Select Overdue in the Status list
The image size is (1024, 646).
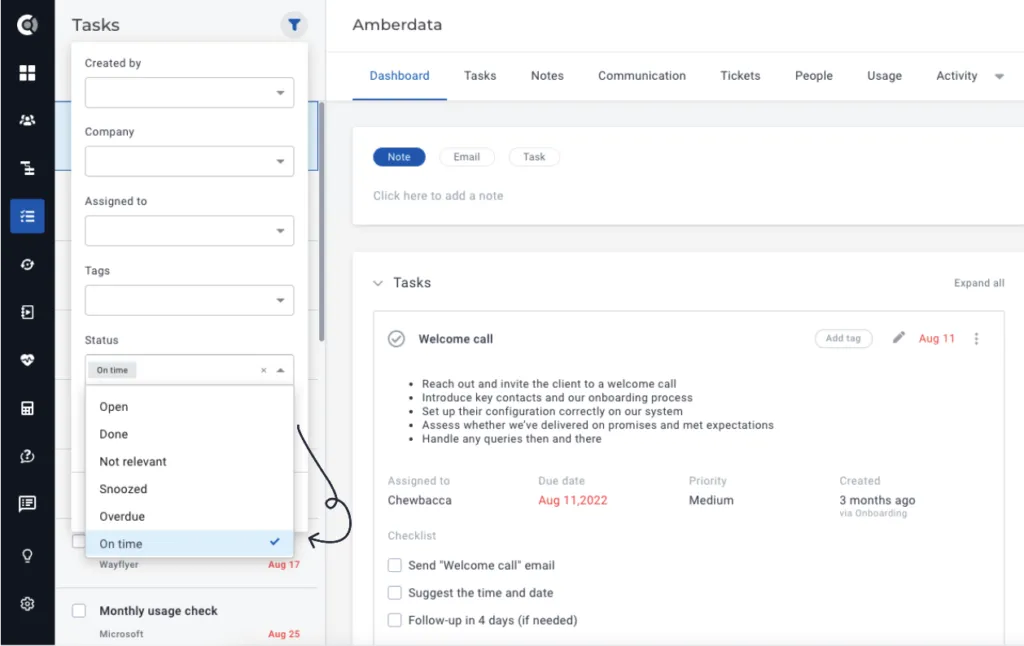click(189, 516)
